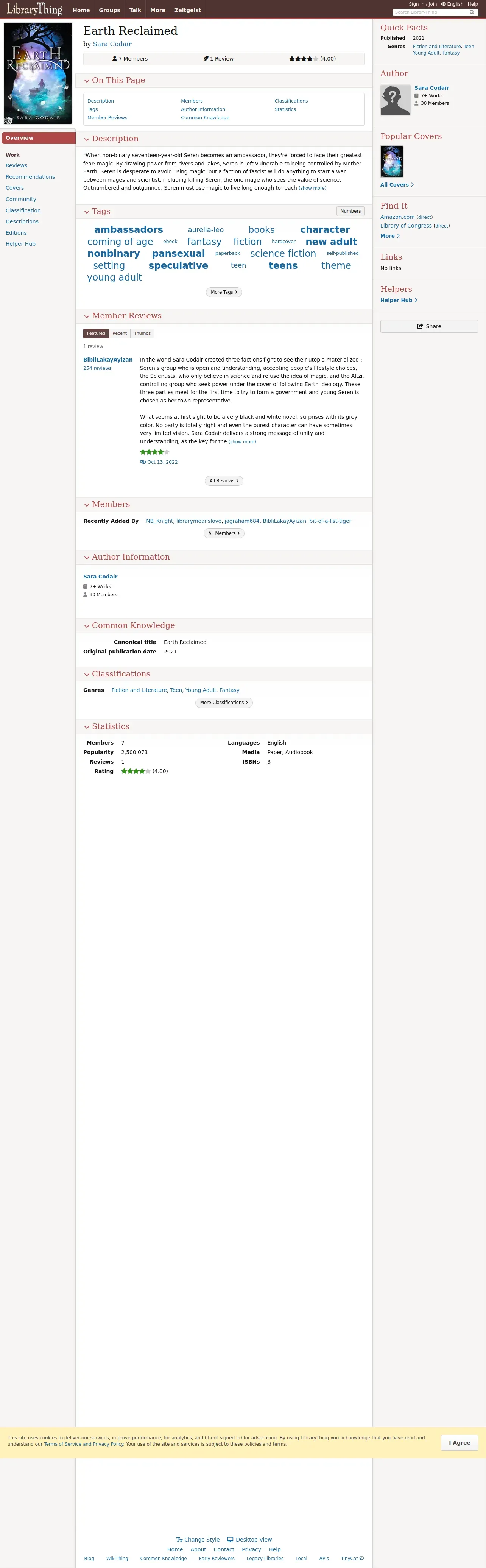Click the search magnifier icon
The height and width of the screenshot is (1568, 486).
point(471,12)
